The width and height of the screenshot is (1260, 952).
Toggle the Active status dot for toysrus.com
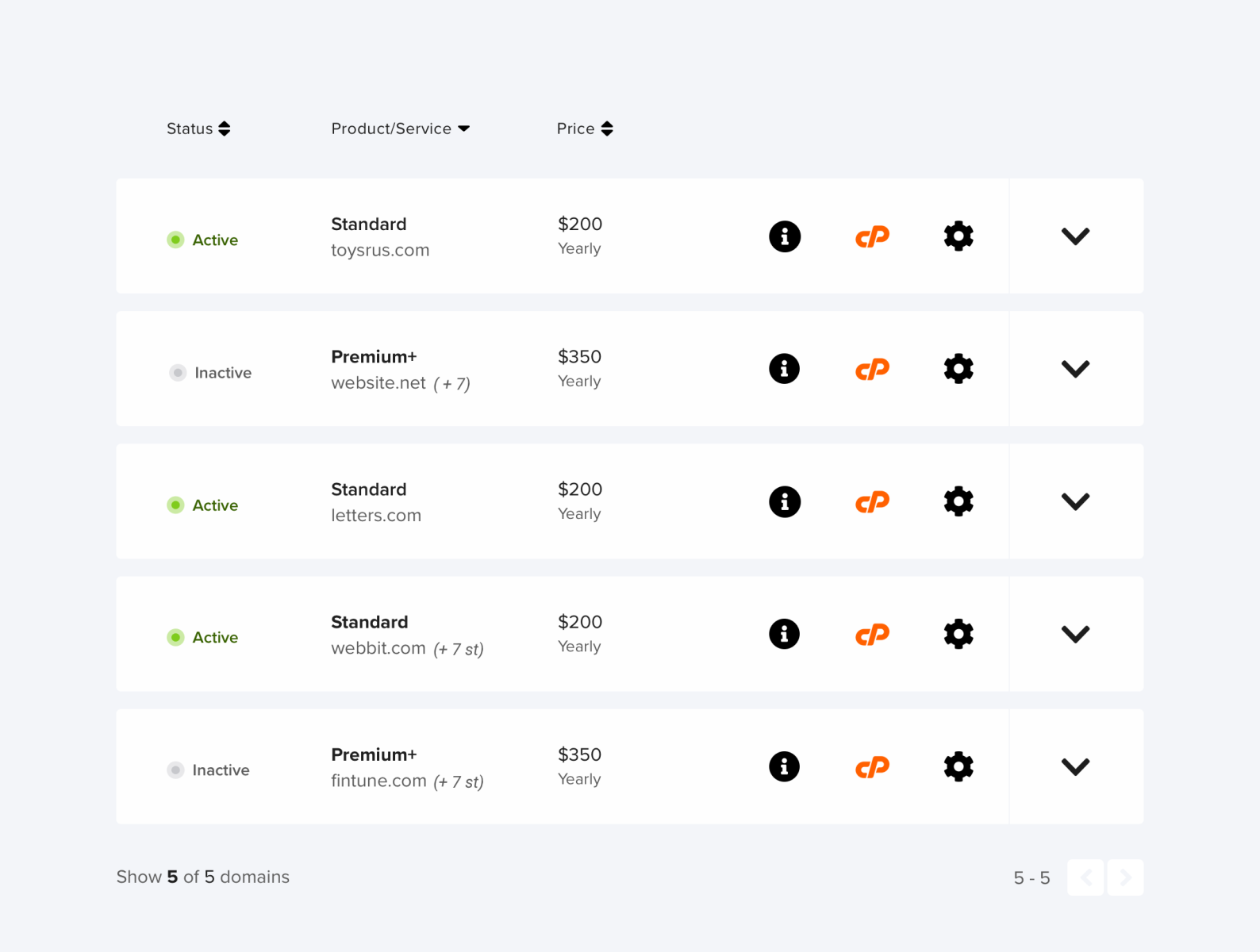(x=175, y=240)
